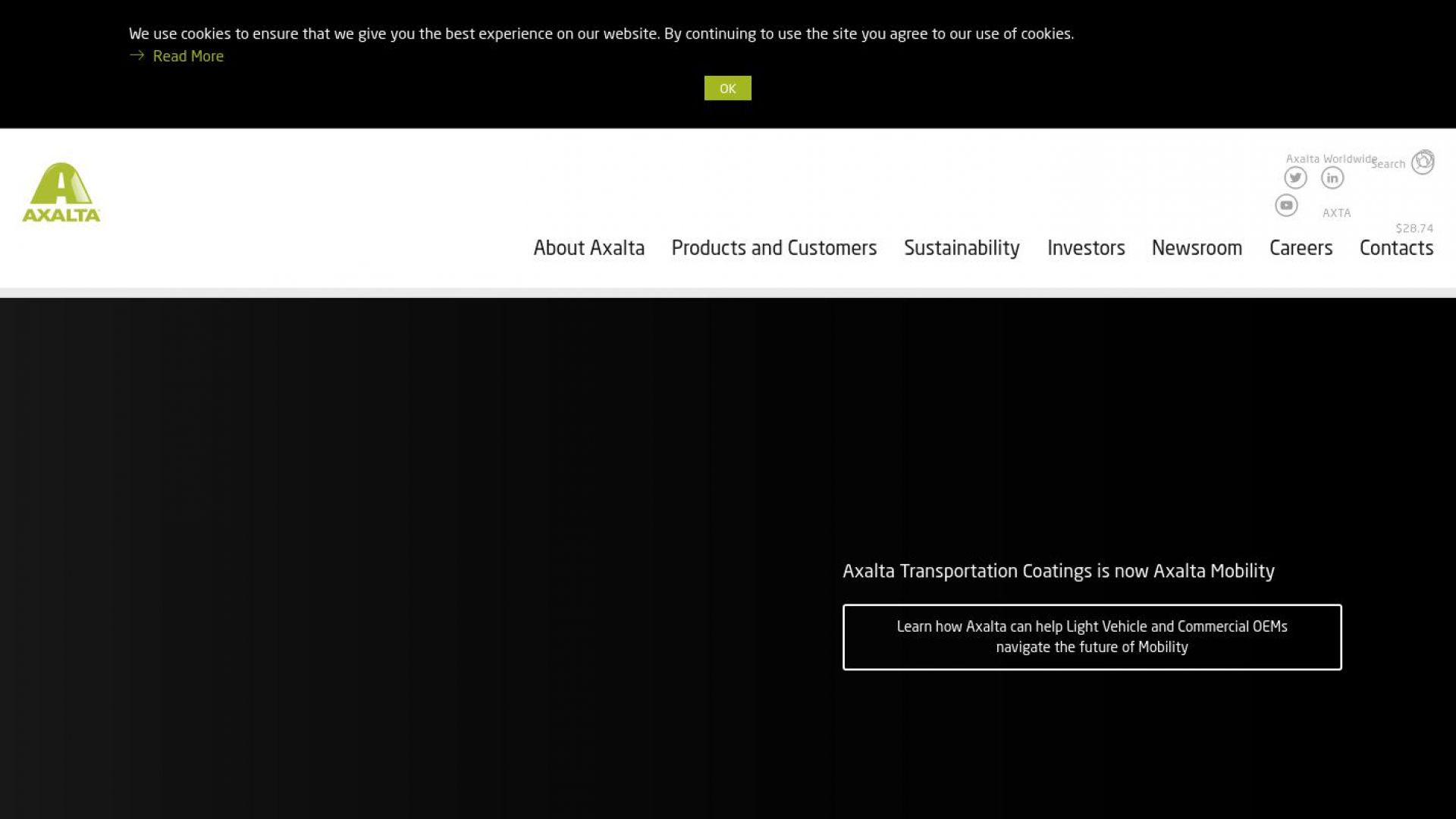Expand Careers dropdown menu
This screenshot has height=819, width=1456.
point(1301,247)
